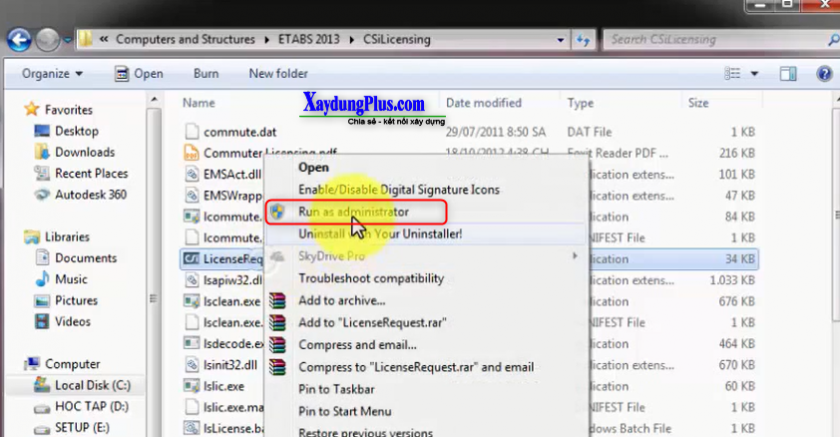The height and width of the screenshot is (437, 840).
Task: Choose Troubleshoot compatibility
Action: coord(371,278)
